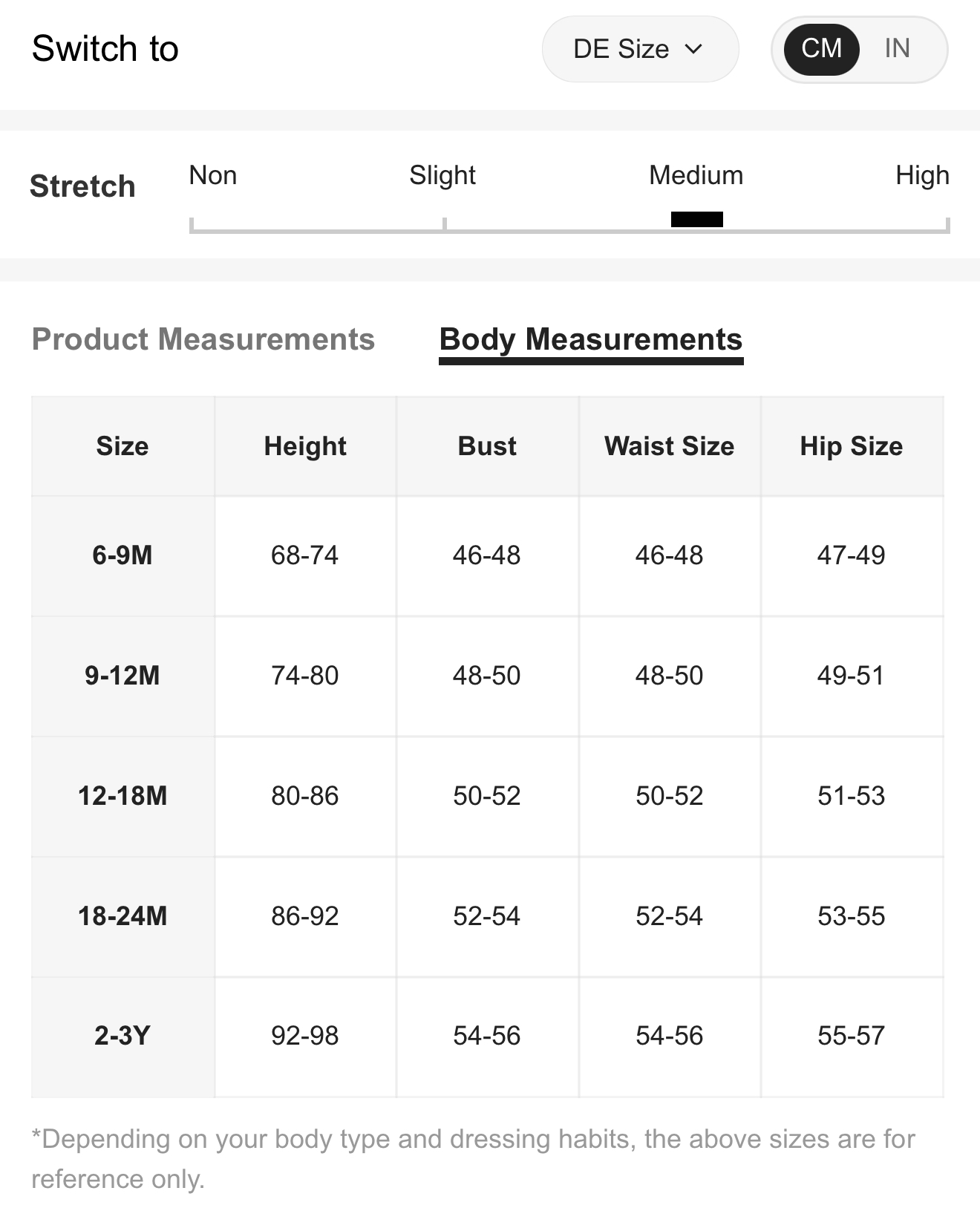Viewport: 980px width, 1208px height.
Task: Click the Bust column header
Action: click(487, 446)
